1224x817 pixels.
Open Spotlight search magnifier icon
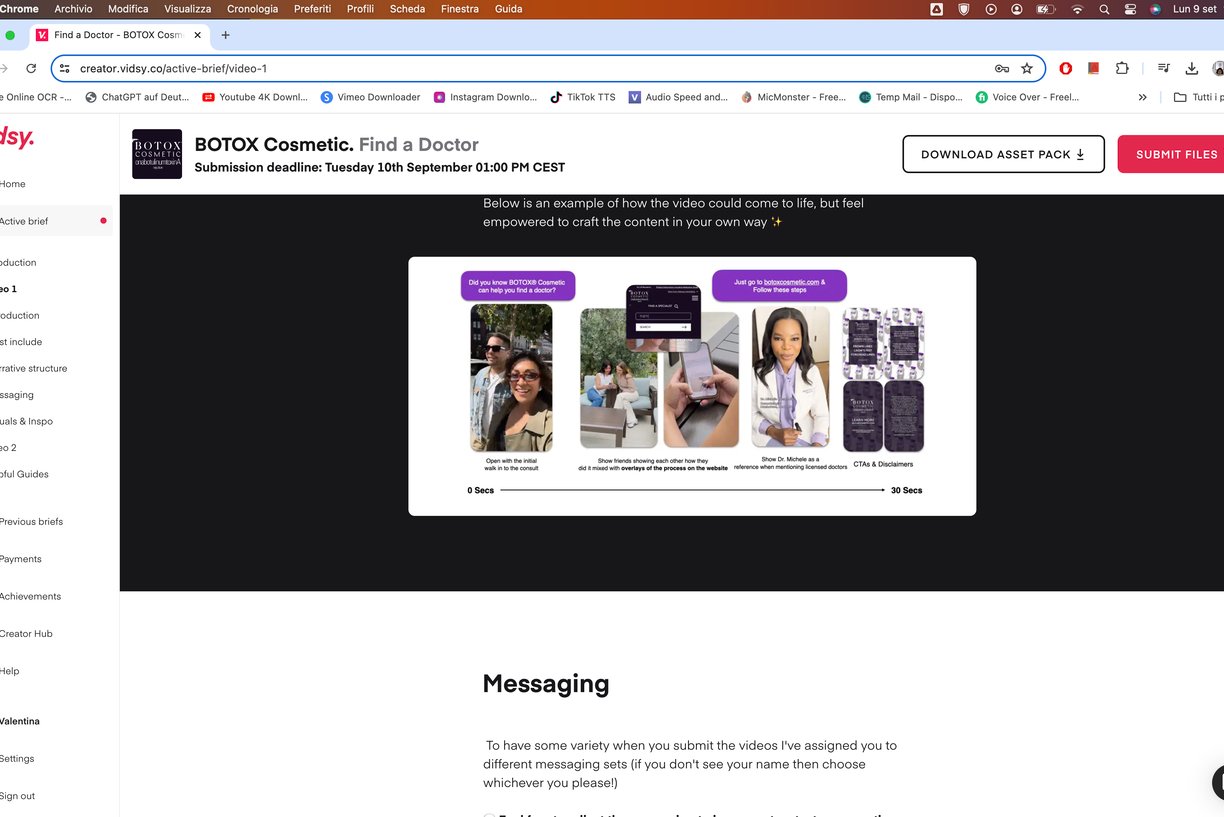1104,9
